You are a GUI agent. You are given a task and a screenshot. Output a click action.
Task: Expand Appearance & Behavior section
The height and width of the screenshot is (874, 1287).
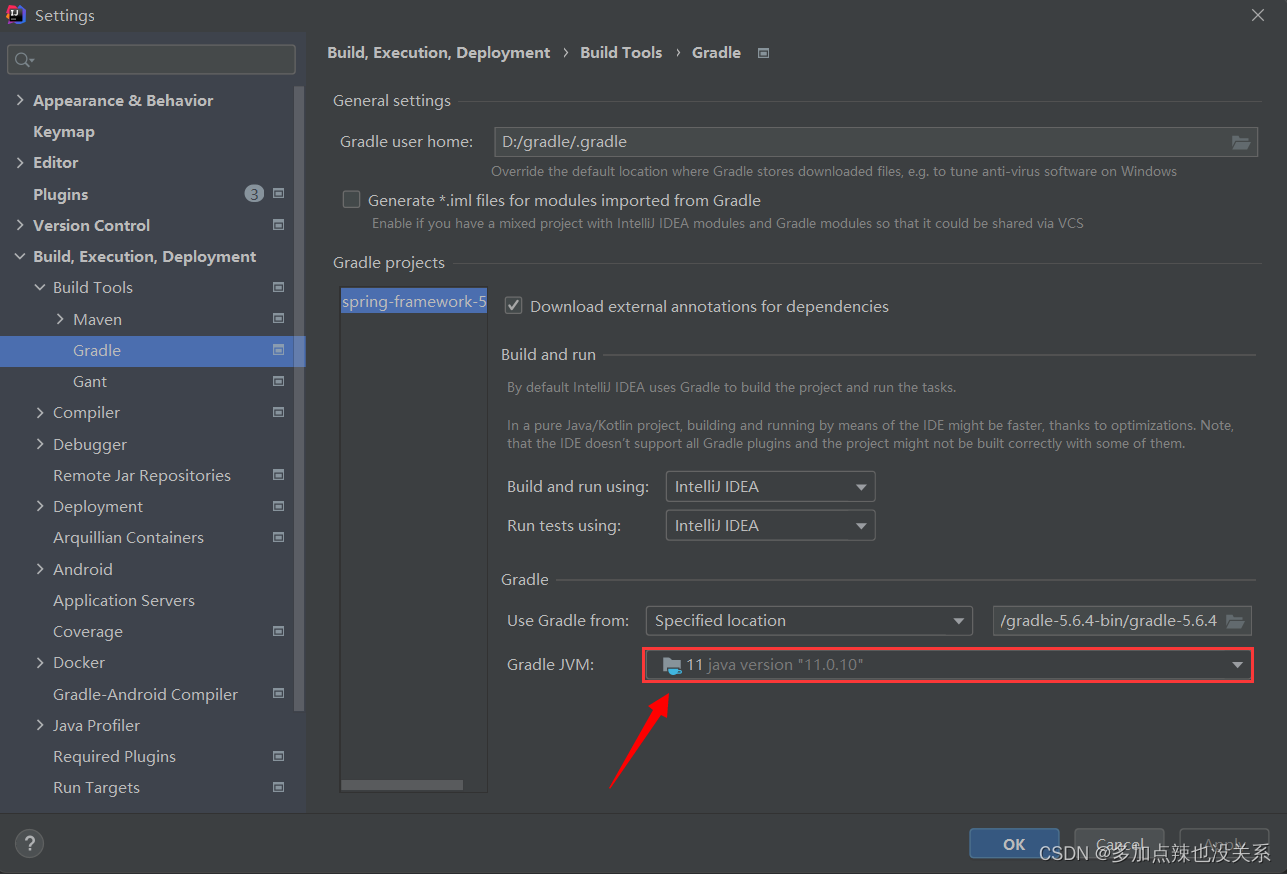point(20,100)
